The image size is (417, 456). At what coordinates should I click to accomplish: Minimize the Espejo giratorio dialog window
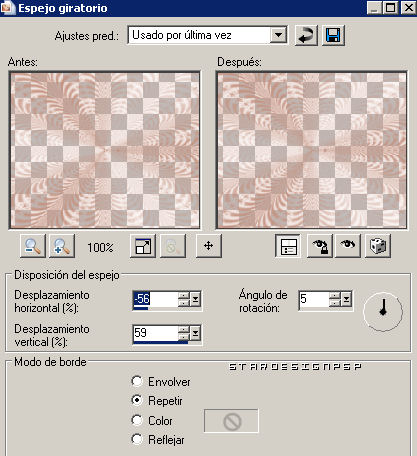pos(375,7)
